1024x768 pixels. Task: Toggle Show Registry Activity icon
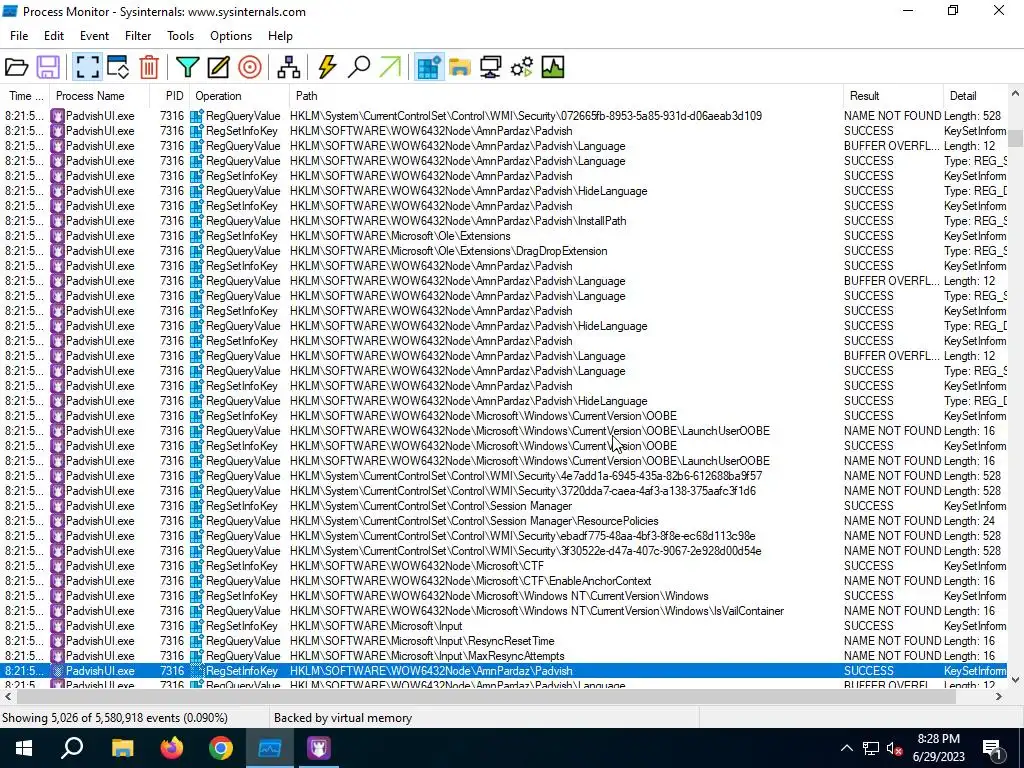tap(429, 67)
